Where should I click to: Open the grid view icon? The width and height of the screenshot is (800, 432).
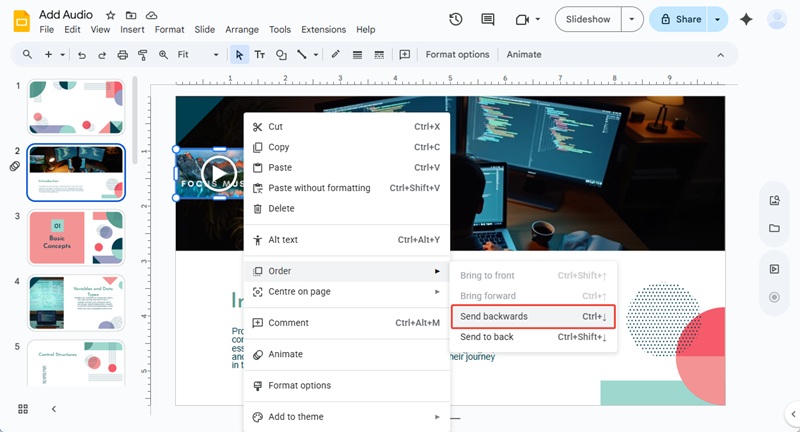point(23,409)
